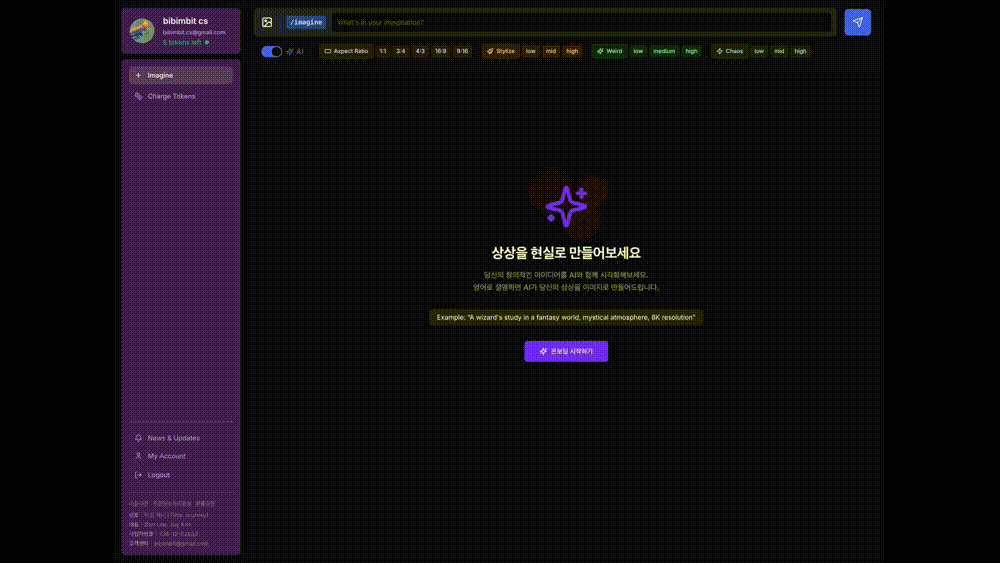This screenshot has height=563, width=1000.
Task: Select the 16:9 aspect ratio
Action: pos(441,51)
